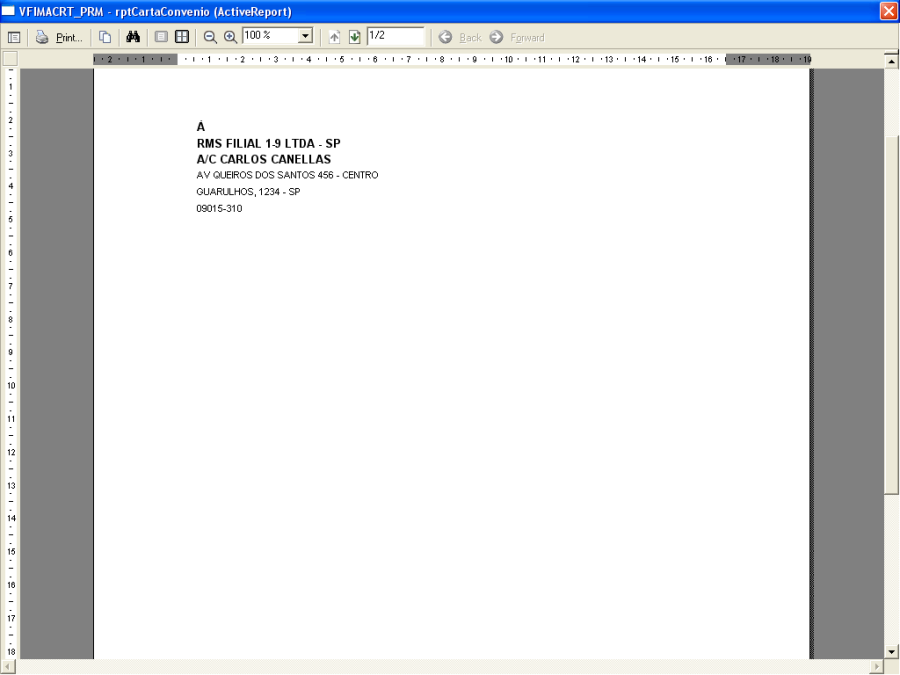The image size is (900, 675).
Task: Toggle the table of contents panel icon
Action: coord(14,38)
